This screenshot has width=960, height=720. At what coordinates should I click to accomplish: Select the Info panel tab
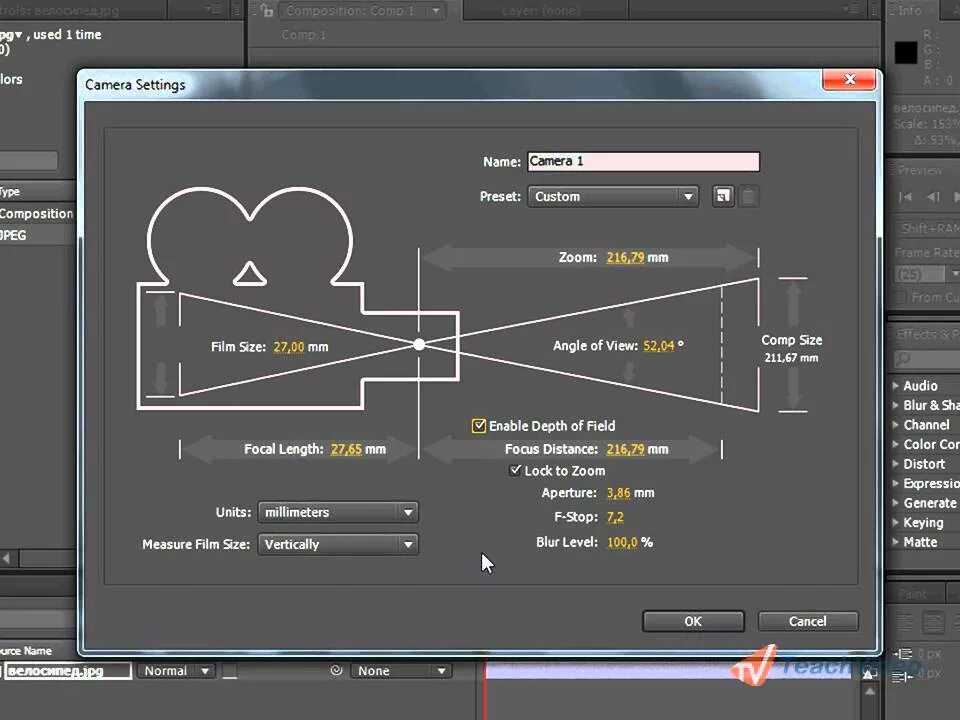(910, 10)
